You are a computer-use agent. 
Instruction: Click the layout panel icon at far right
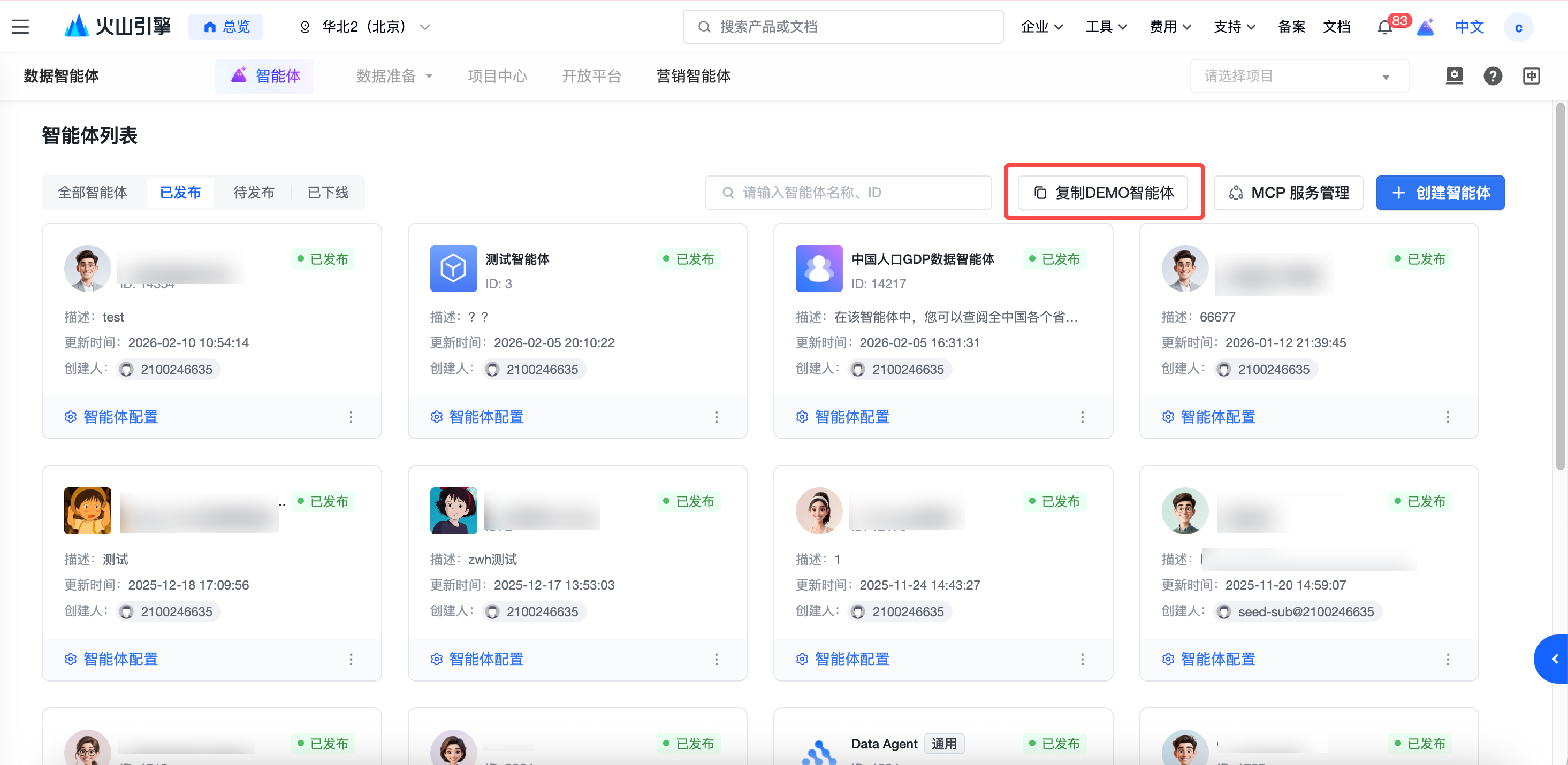[1532, 76]
